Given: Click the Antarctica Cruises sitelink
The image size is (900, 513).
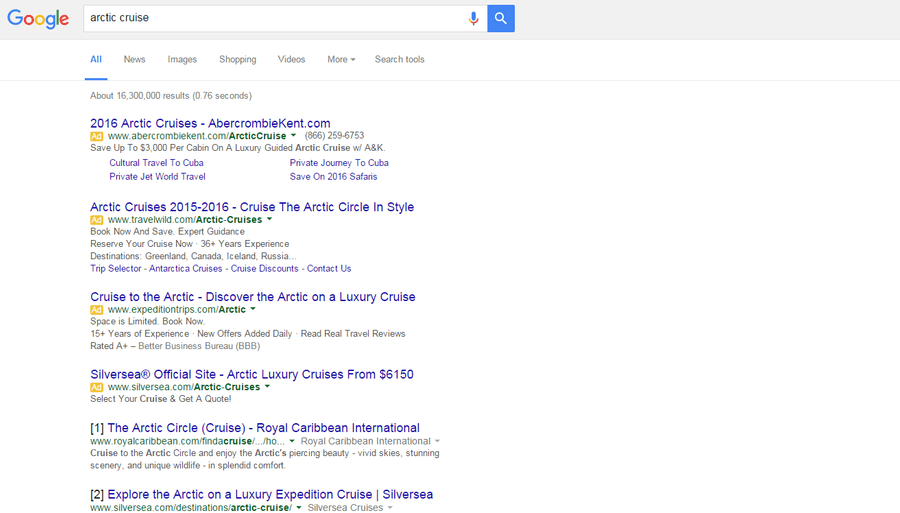Looking at the screenshot, I should (185, 269).
